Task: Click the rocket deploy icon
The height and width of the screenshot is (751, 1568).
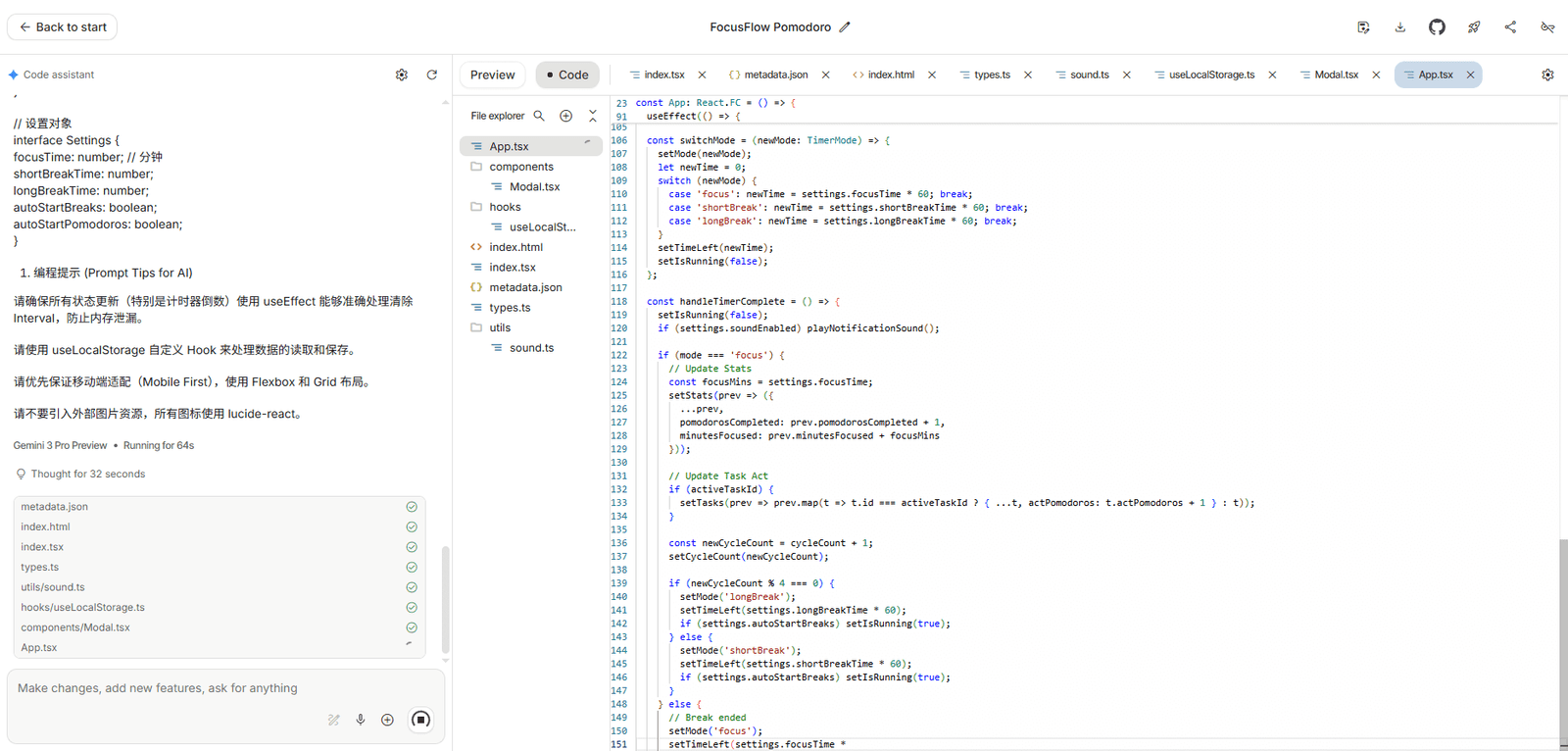Action: click(x=1474, y=27)
